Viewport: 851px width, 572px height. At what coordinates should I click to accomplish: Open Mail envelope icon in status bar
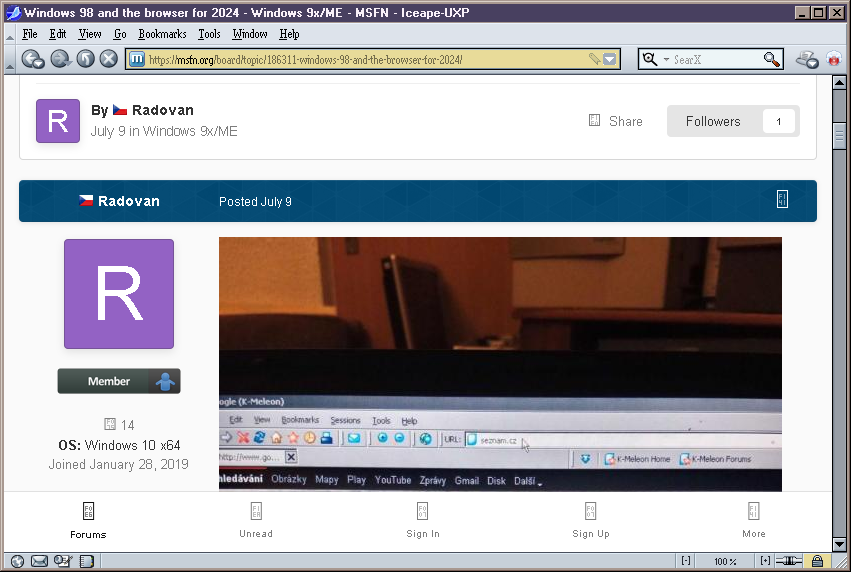point(39,561)
